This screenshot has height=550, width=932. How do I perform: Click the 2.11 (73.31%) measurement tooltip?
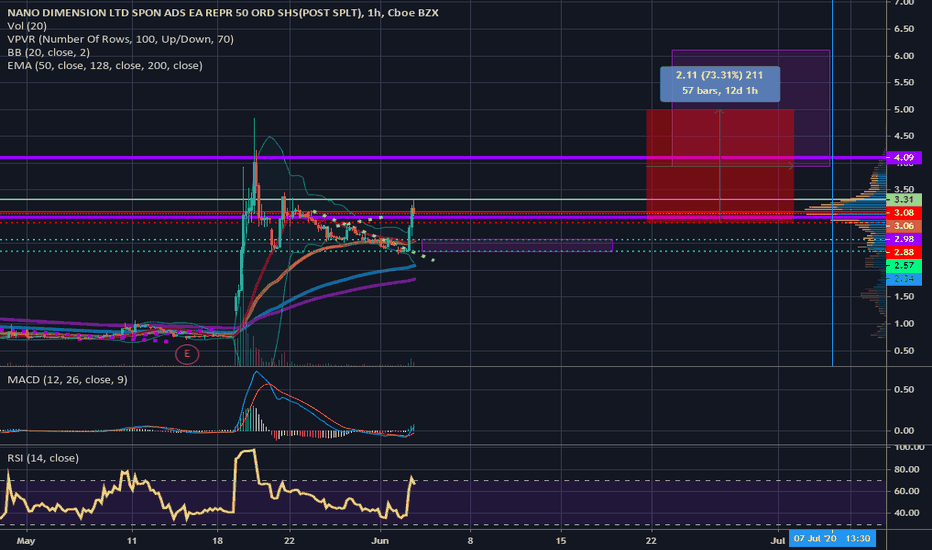coord(720,84)
